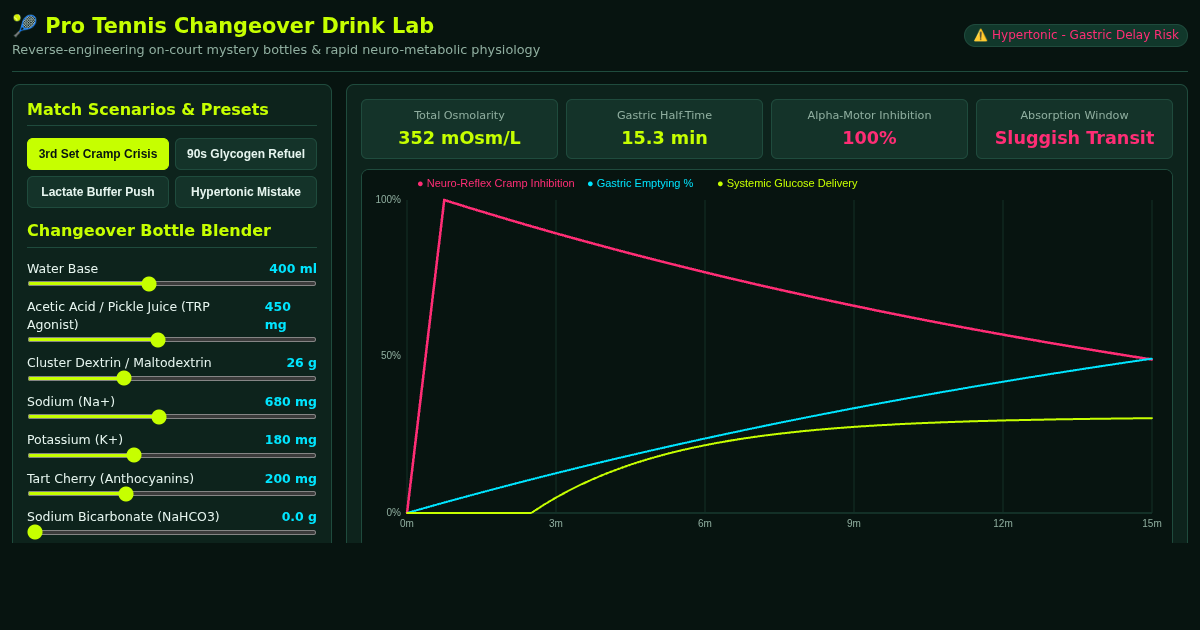Click the 6m label on chart x-axis

[x=705, y=523]
